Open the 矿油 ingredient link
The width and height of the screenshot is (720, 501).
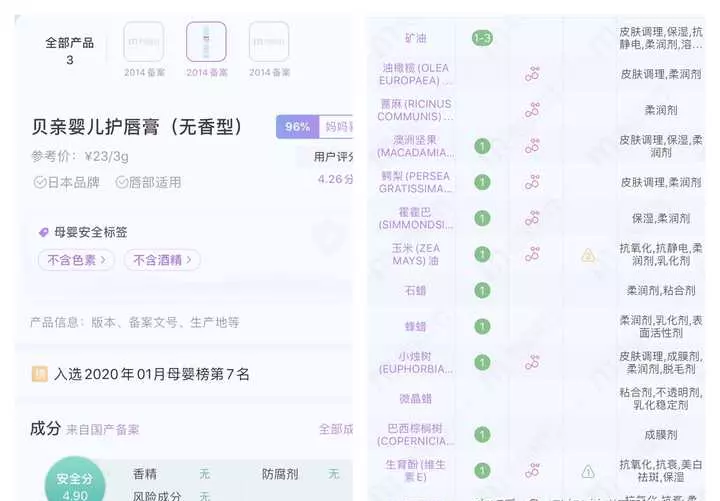pyautogui.click(x=416, y=38)
